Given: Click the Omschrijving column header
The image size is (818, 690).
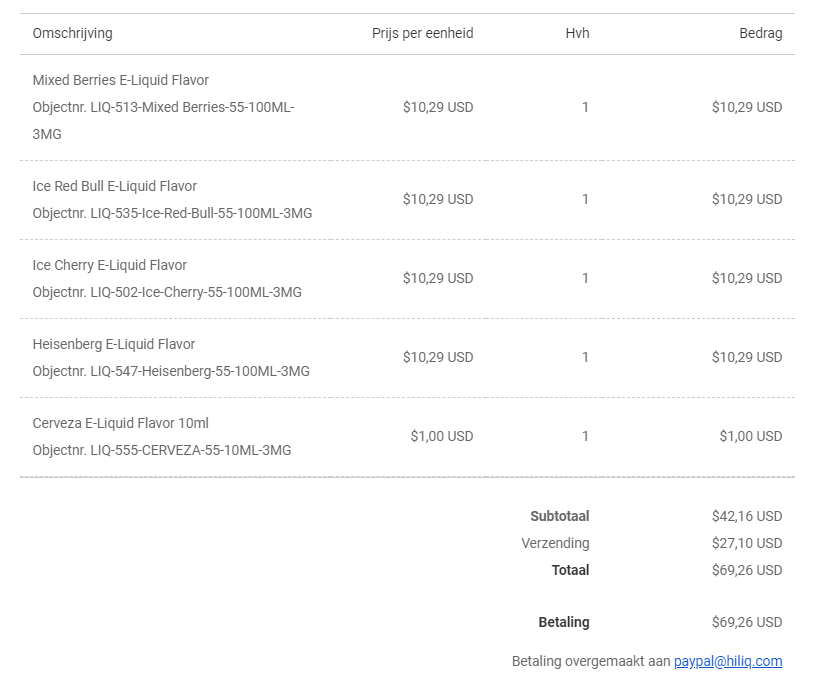Looking at the screenshot, I should pos(72,33).
